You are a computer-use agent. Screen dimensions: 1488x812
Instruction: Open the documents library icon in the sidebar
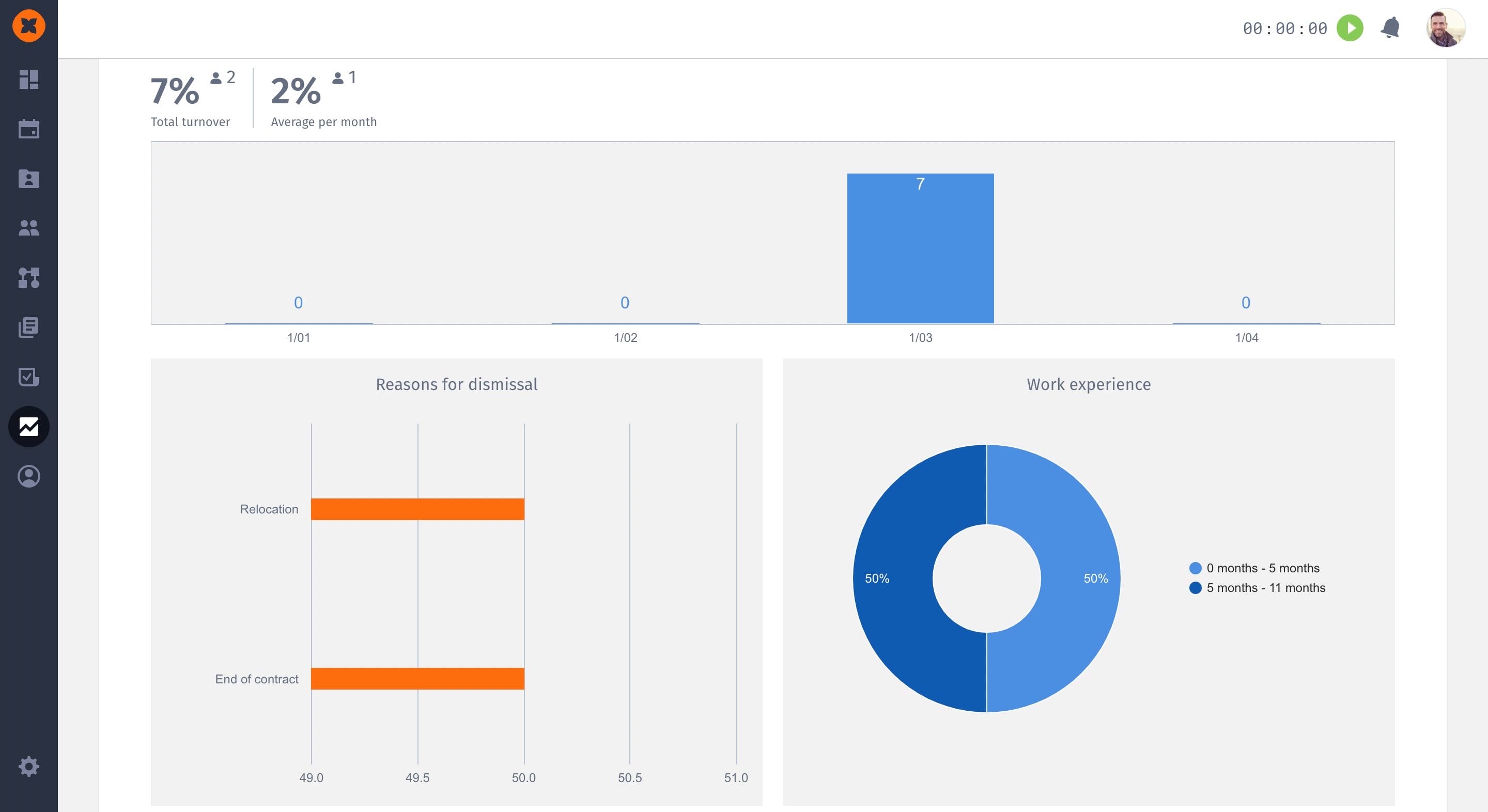[x=29, y=327]
